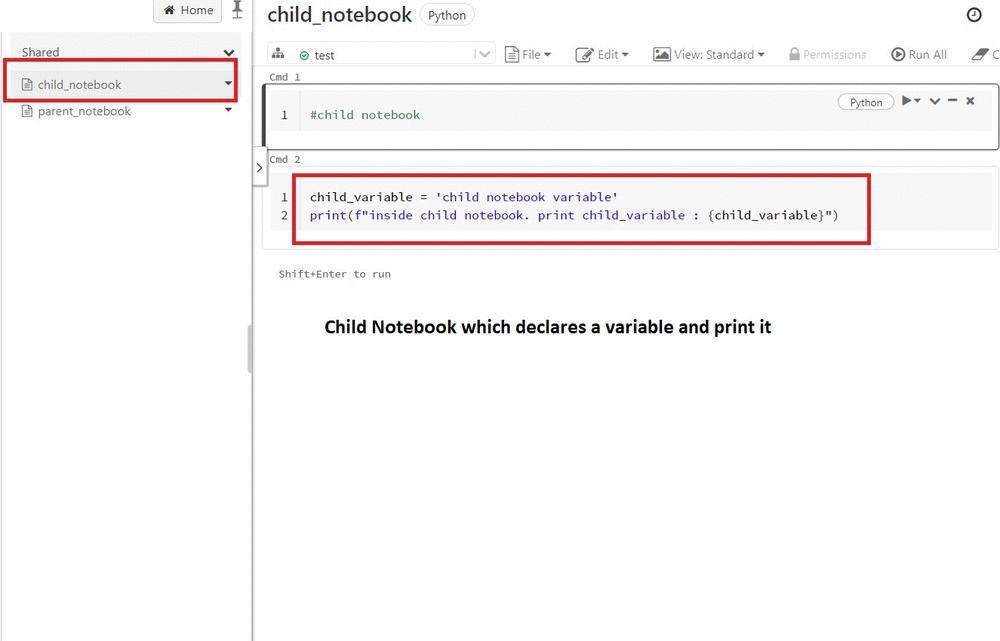Open the info icon at top right

click(973, 15)
